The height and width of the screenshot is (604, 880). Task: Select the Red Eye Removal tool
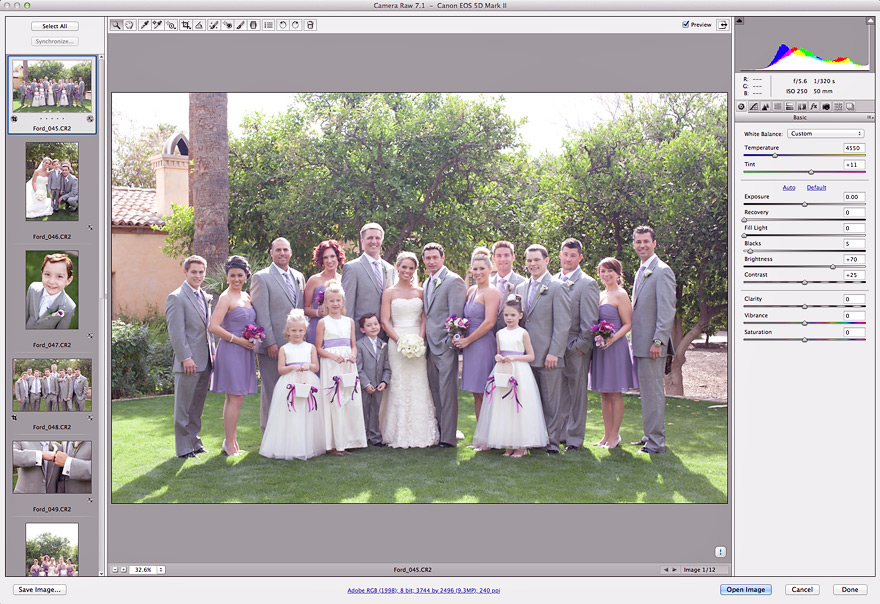(x=228, y=25)
